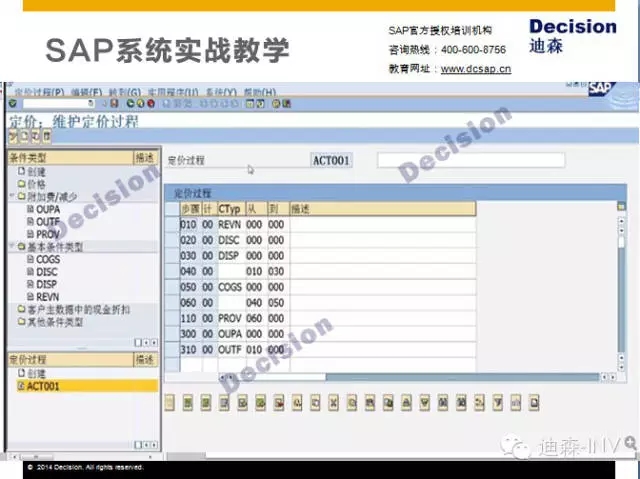Open the 定价过程(P) menu
The image size is (640, 479).
tap(39, 93)
